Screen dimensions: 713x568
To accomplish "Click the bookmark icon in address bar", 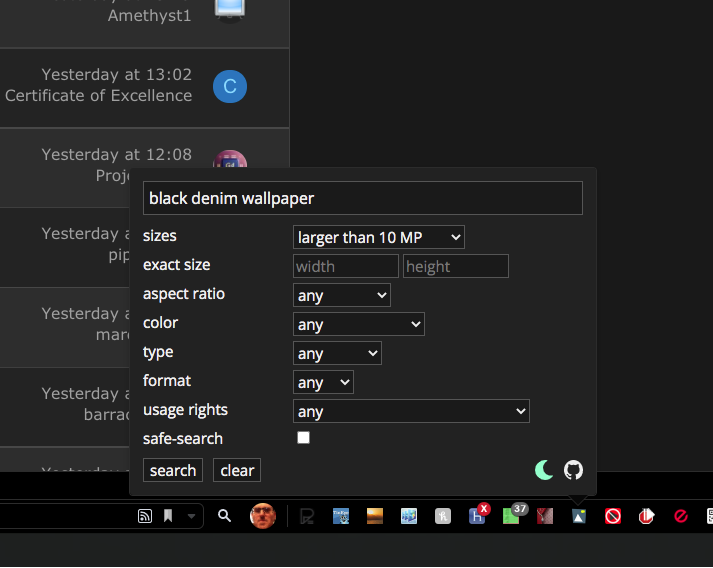I will click(168, 516).
